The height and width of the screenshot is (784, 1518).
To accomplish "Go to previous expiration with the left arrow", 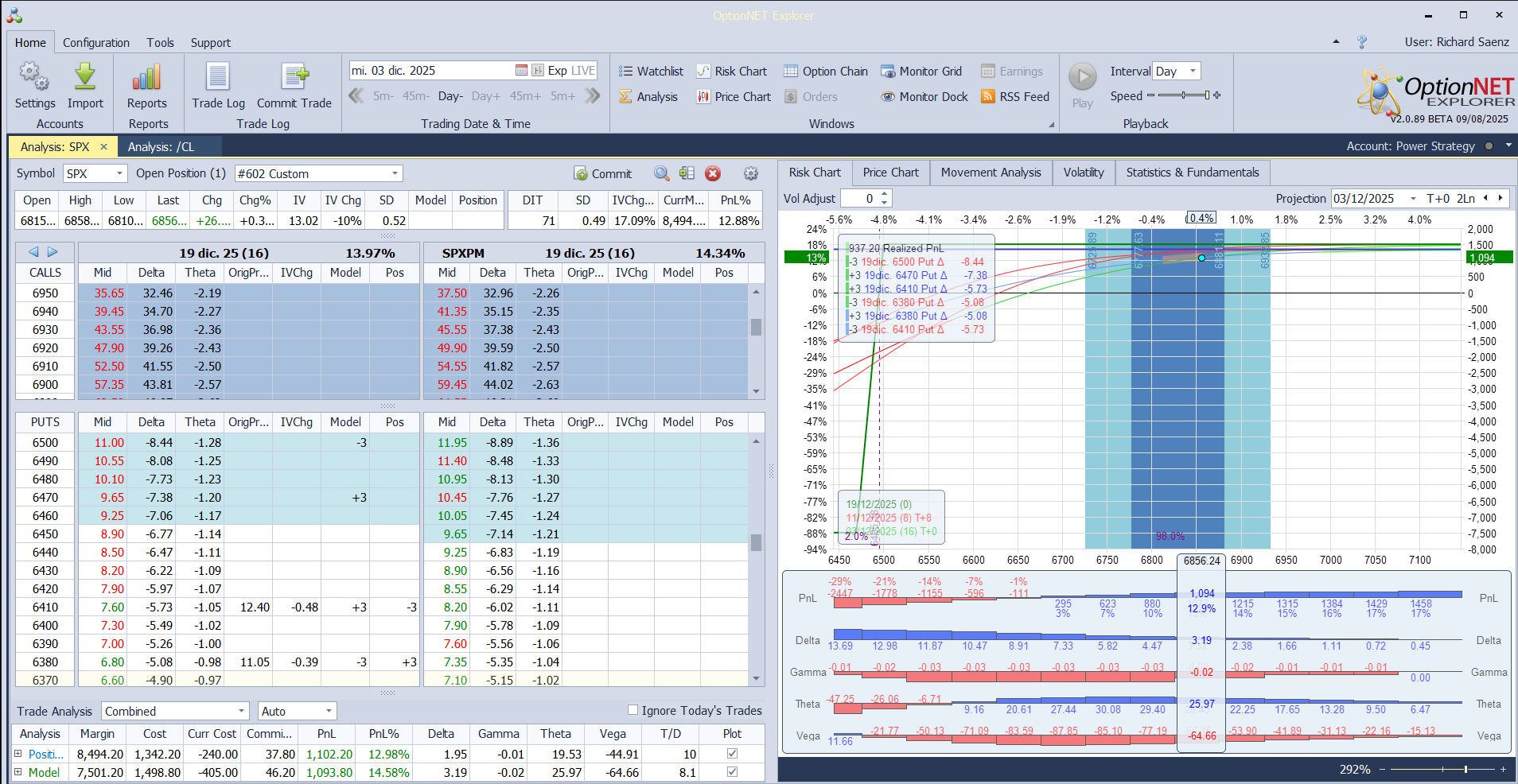I will pos(33,252).
